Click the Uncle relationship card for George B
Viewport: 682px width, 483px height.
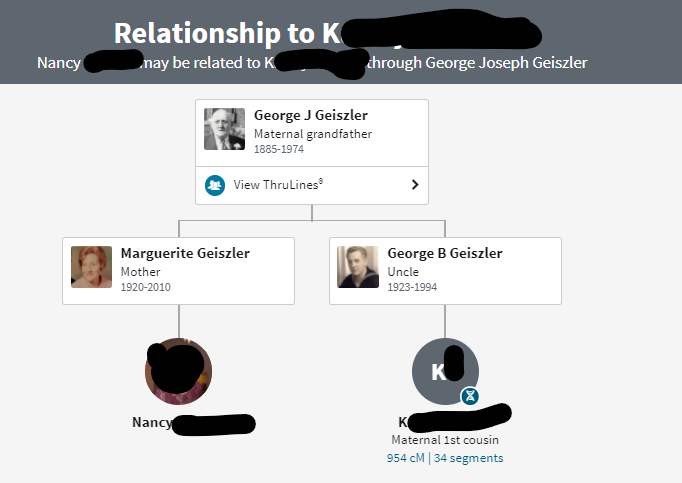point(445,271)
